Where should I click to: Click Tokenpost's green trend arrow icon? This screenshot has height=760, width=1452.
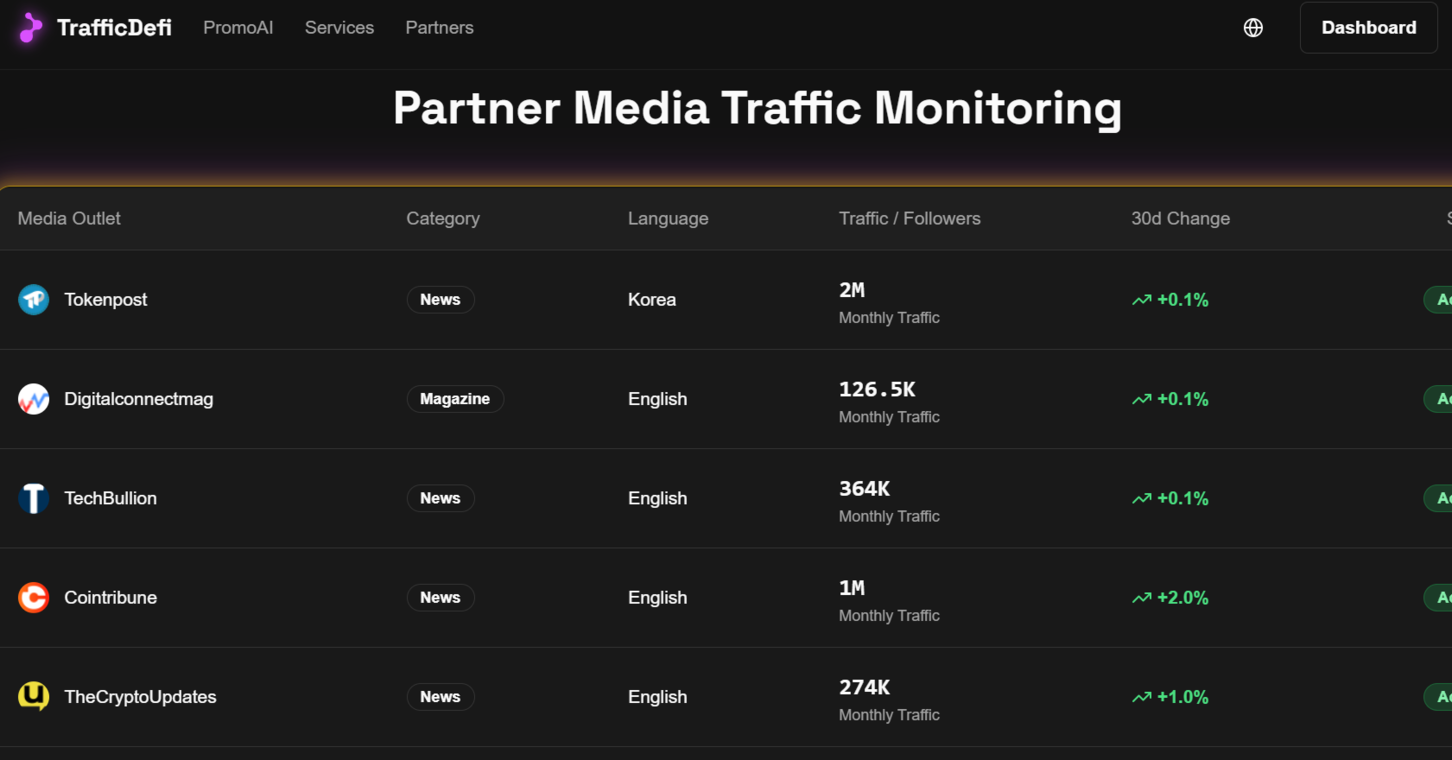tap(1141, 298)
